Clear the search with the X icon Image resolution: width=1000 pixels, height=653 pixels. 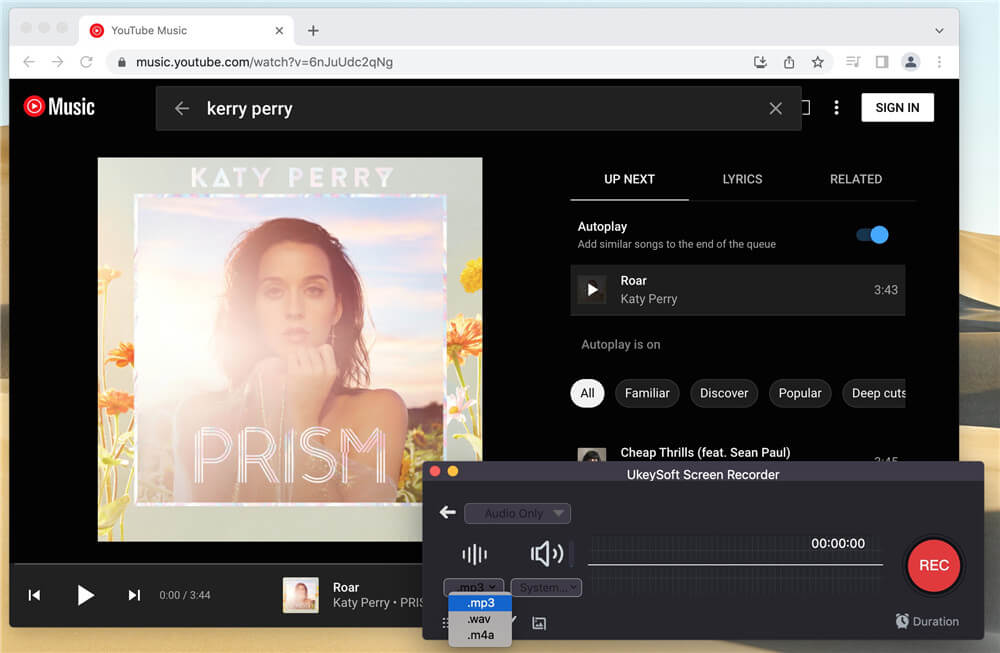[775, 108]
